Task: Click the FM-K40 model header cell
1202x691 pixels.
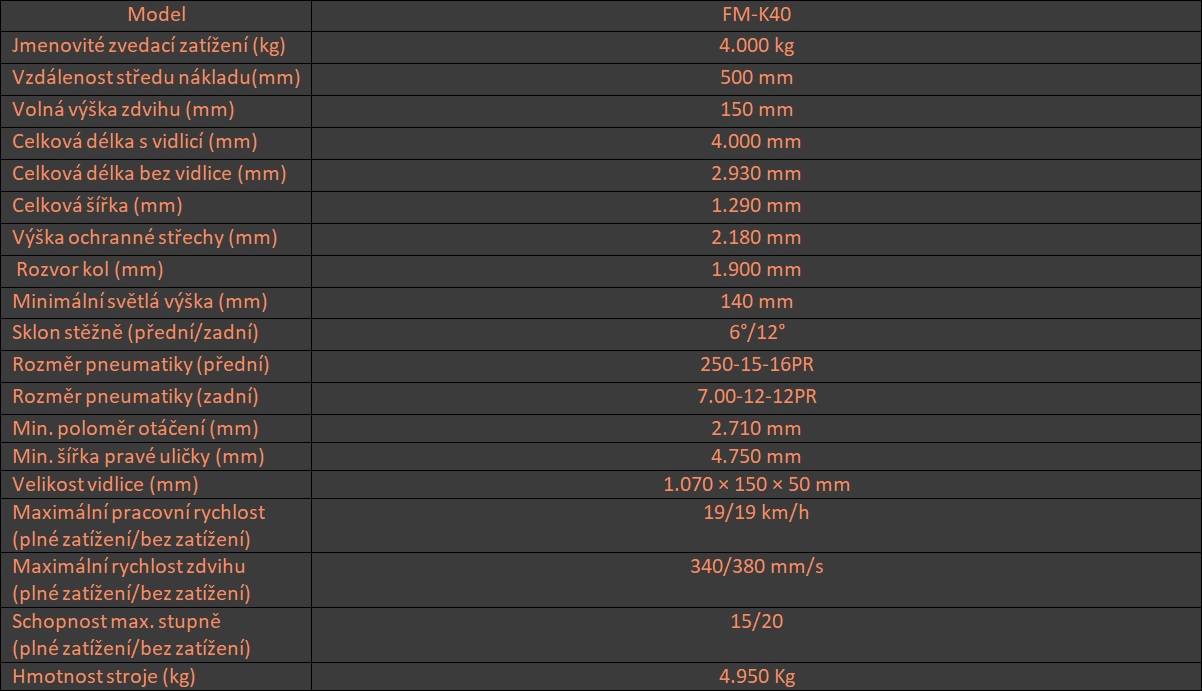Action: (x=756, y=14)
